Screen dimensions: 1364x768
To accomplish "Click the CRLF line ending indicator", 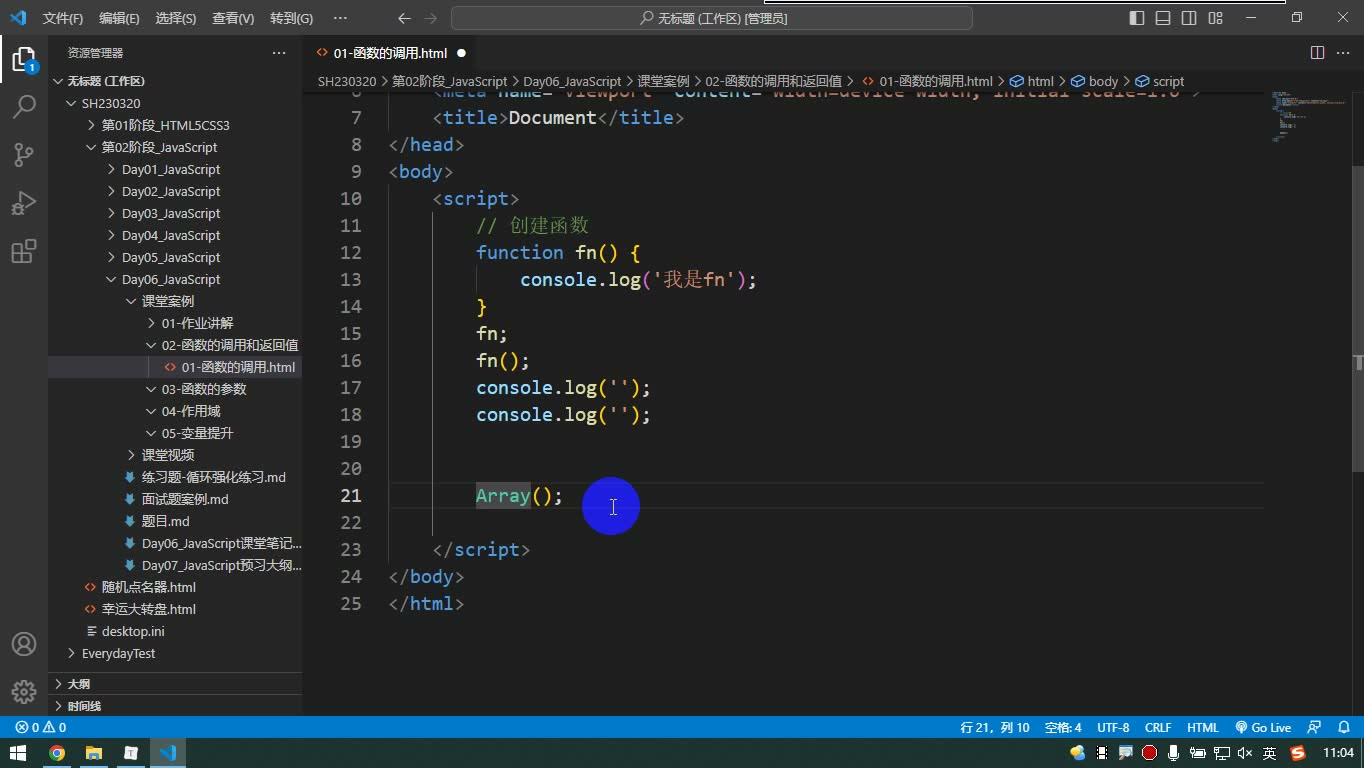I will point(1158,728).
